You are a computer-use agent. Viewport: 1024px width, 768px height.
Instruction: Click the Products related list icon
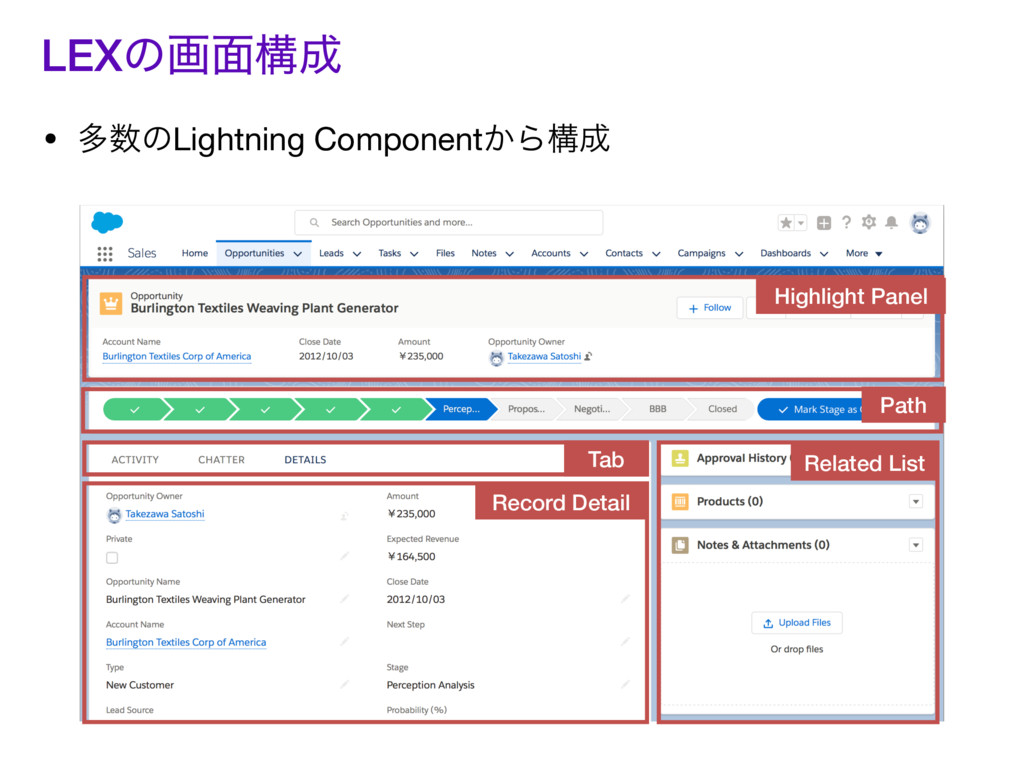680,502
